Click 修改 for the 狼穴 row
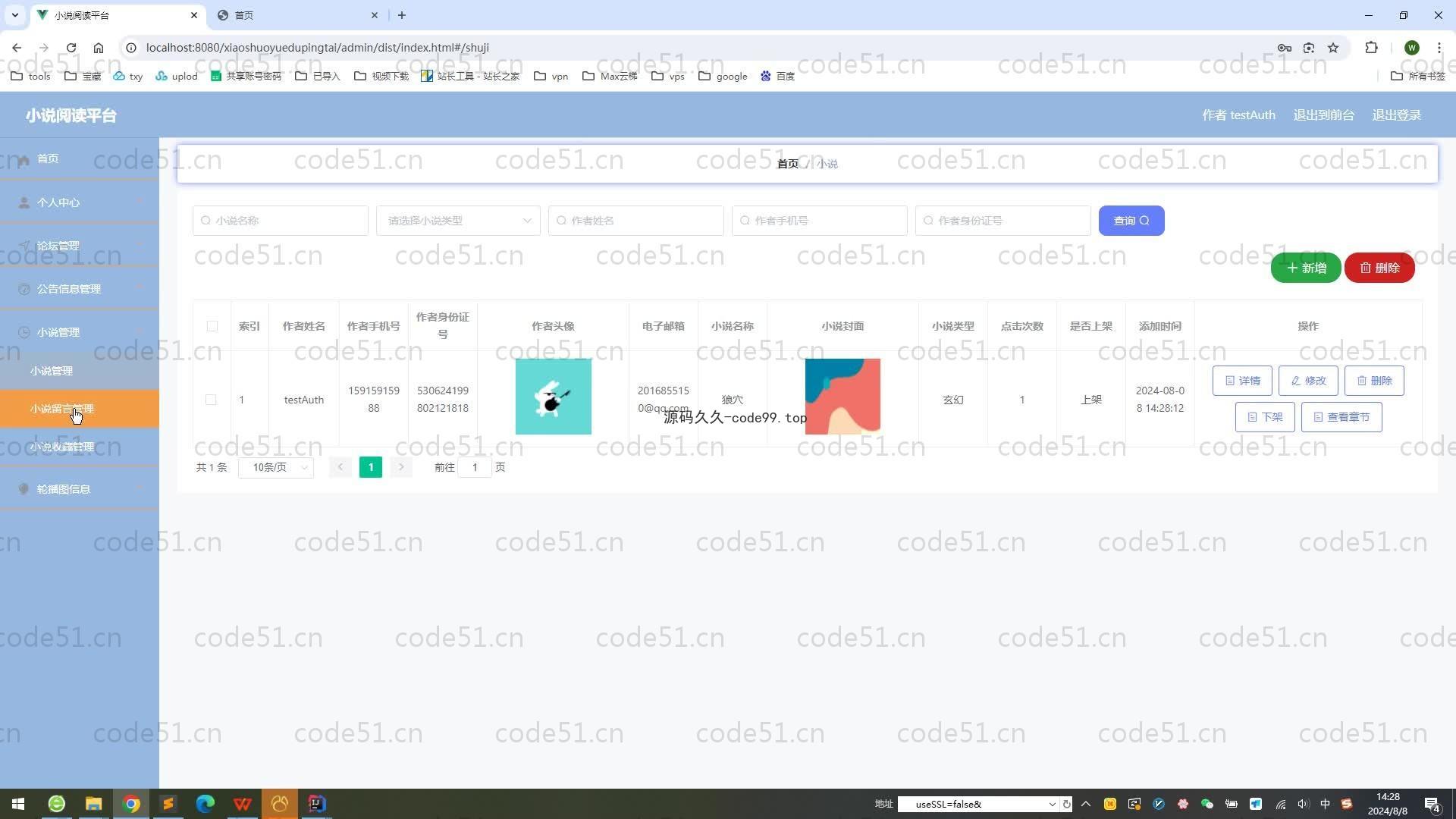 coord(1308,381)
